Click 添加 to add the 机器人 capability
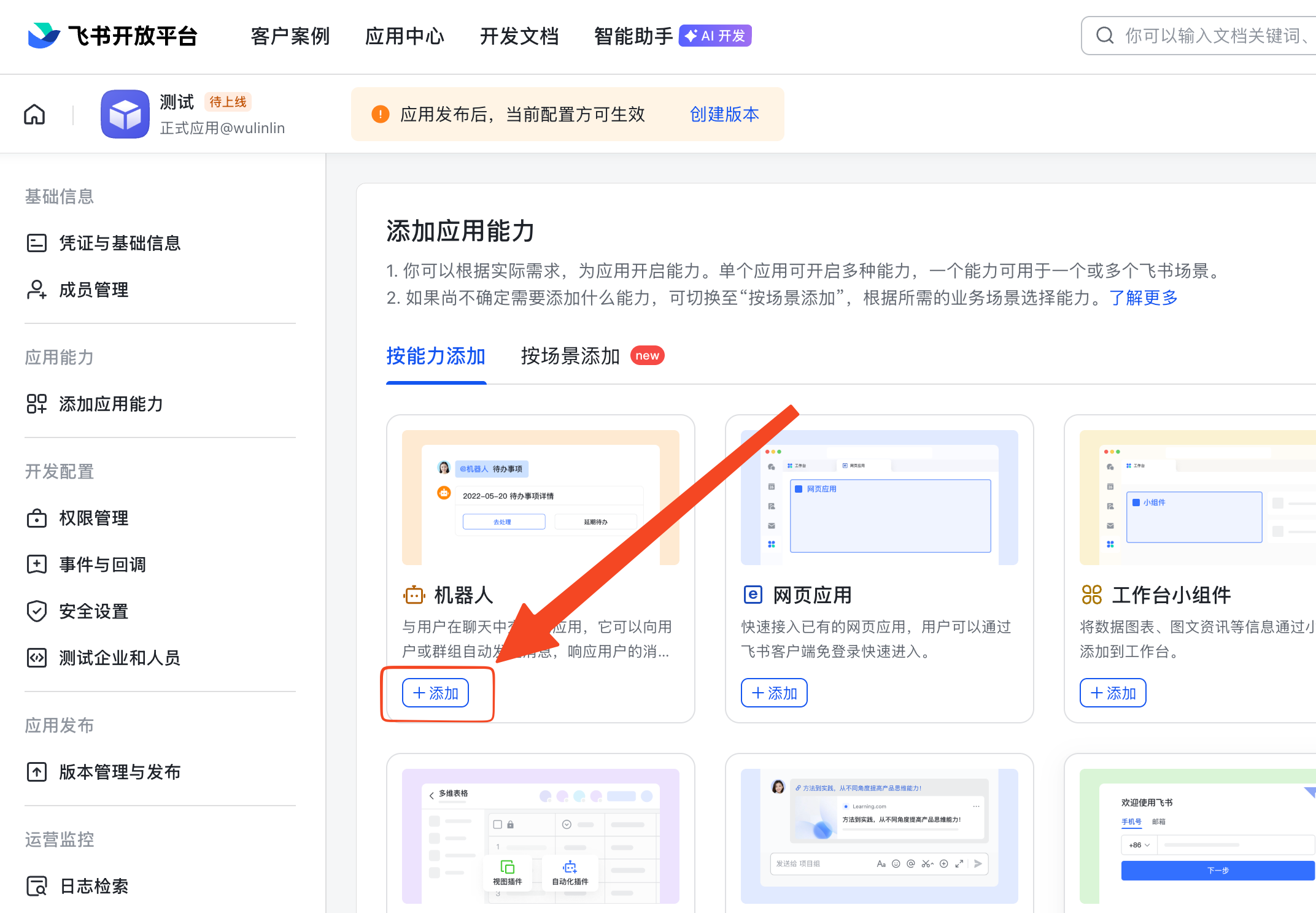Viewport: 1316px width, 913px height. pos(435,693)
